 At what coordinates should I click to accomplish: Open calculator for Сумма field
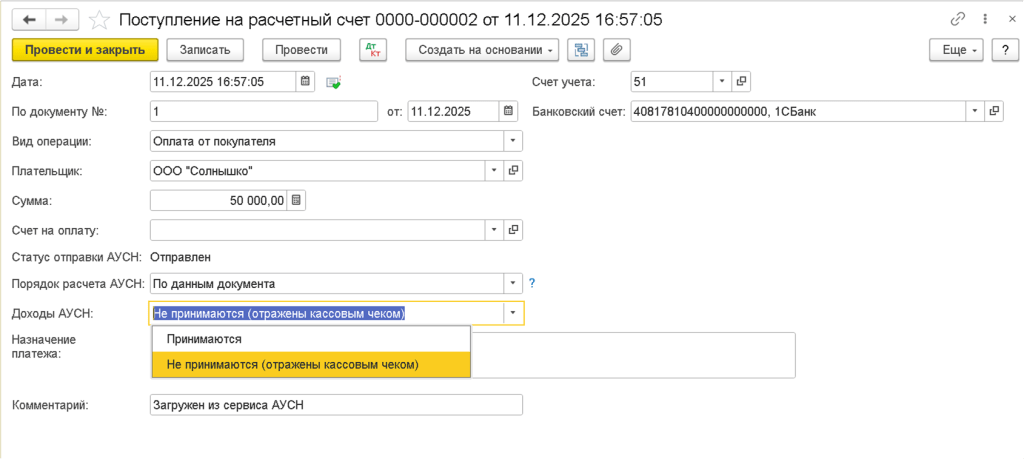(x=297, y=201)
